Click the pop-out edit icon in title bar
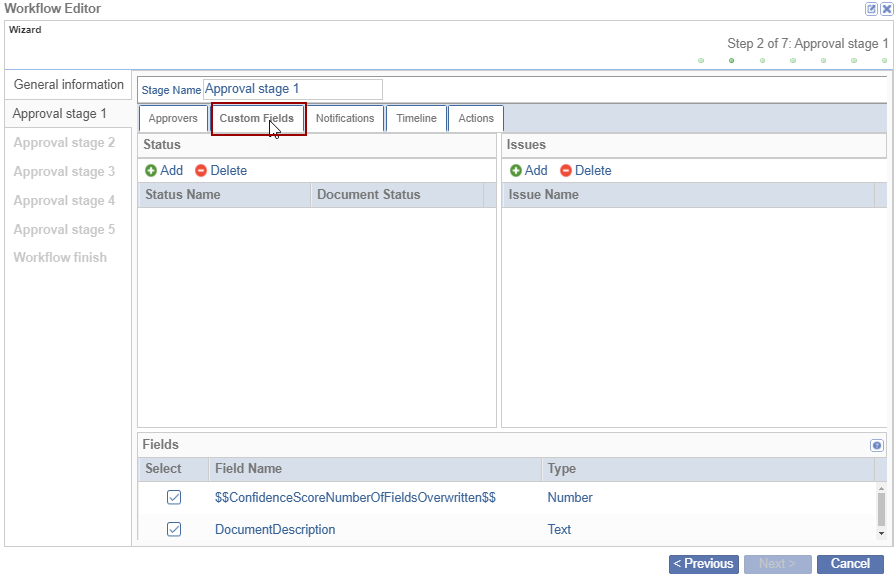Viewport: 896px width, 580px height. point(871,8)
